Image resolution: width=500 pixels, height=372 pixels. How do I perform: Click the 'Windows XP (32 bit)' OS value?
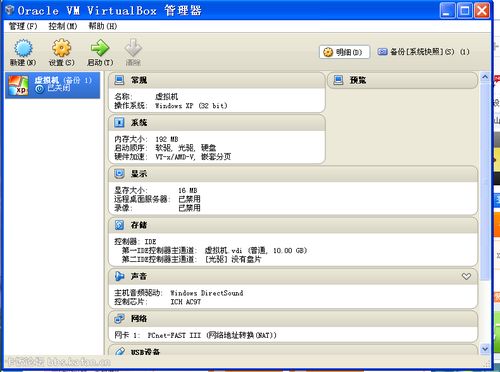click(x=191, y=106)
